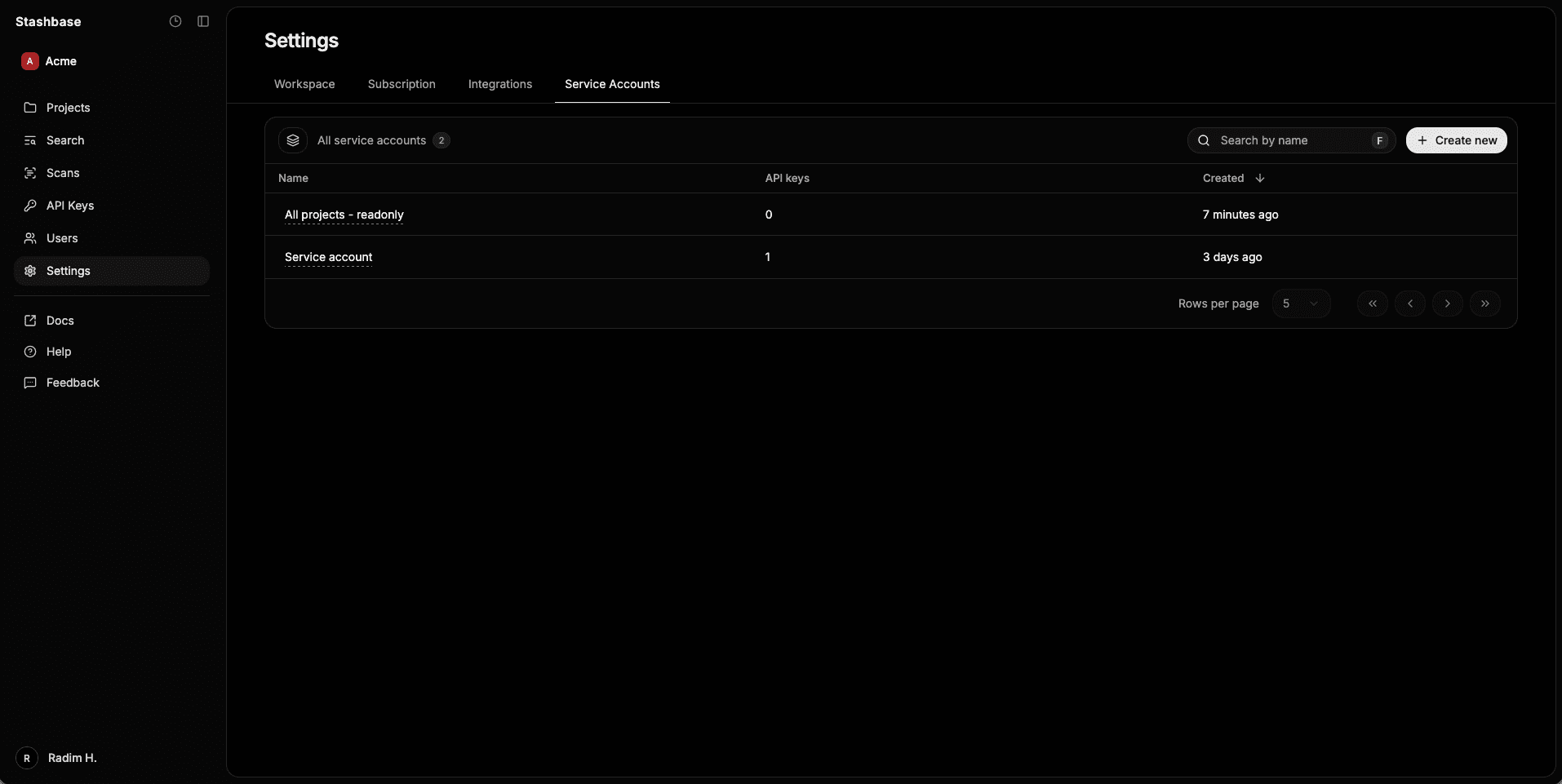1562x784 pixels.
Task: Toggle sort arrow next to Created
Action: [x=1260, y=178]
